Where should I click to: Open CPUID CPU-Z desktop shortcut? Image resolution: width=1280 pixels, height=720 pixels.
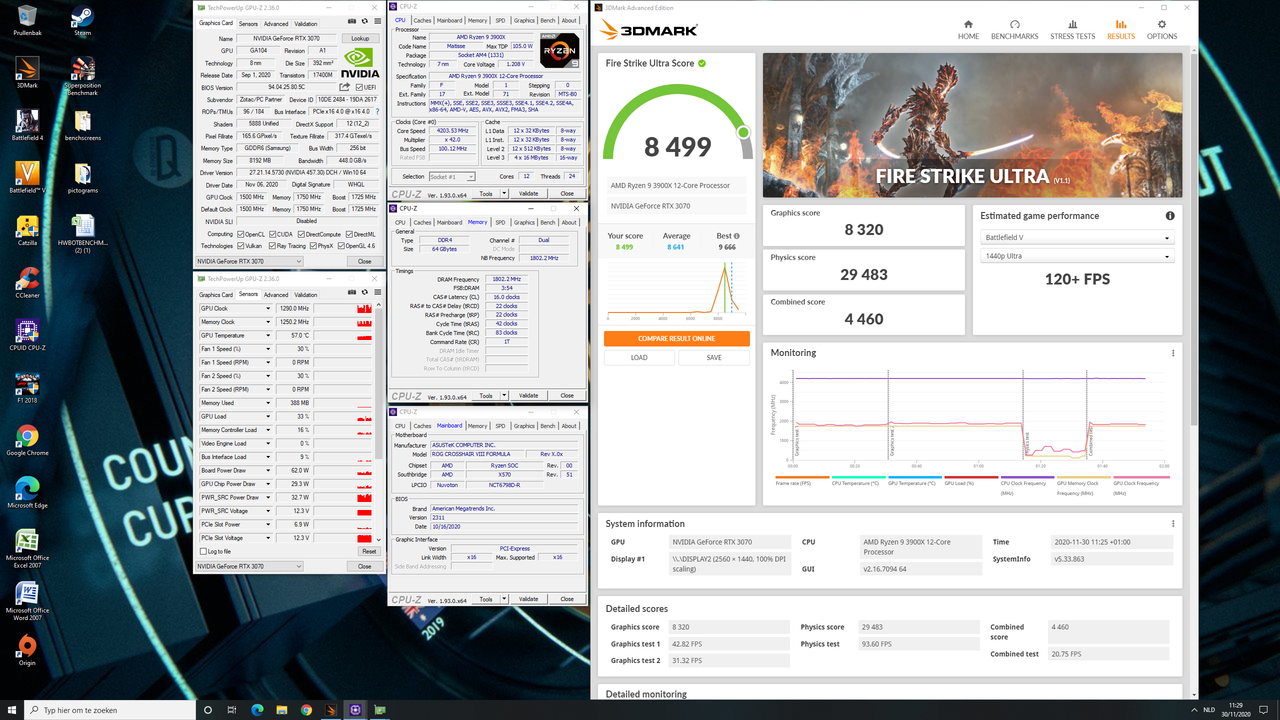(27, 336)
